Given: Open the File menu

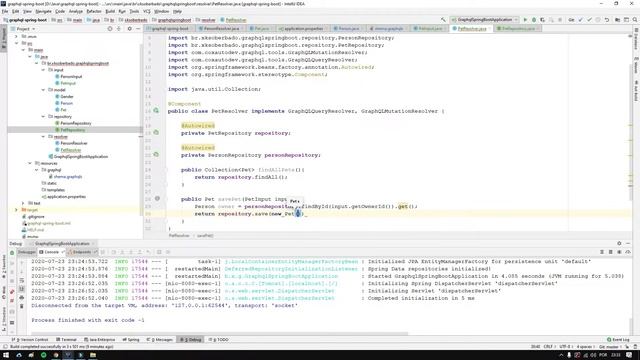Looking at the screenshot, I should pyautogui.click(x=5, y=11).
